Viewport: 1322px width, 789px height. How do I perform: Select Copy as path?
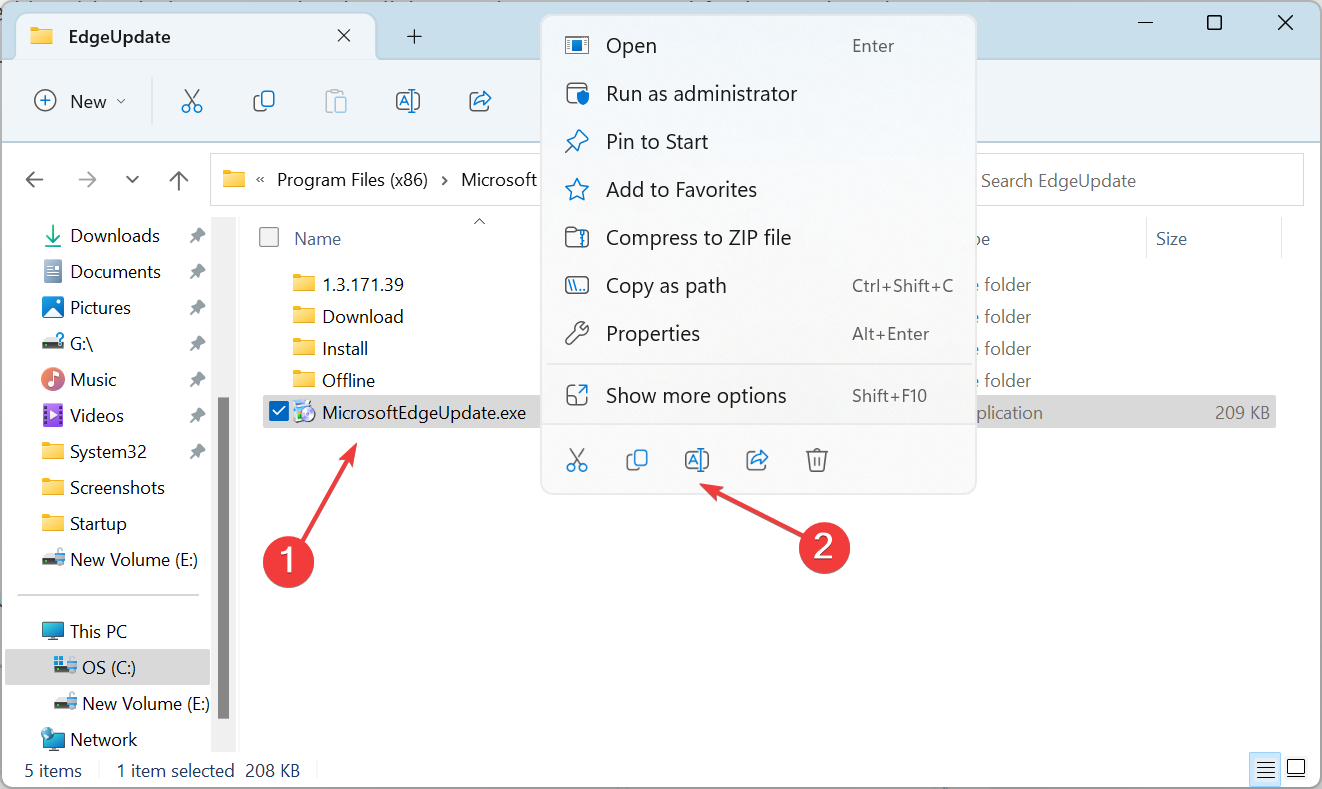point(758,285)
